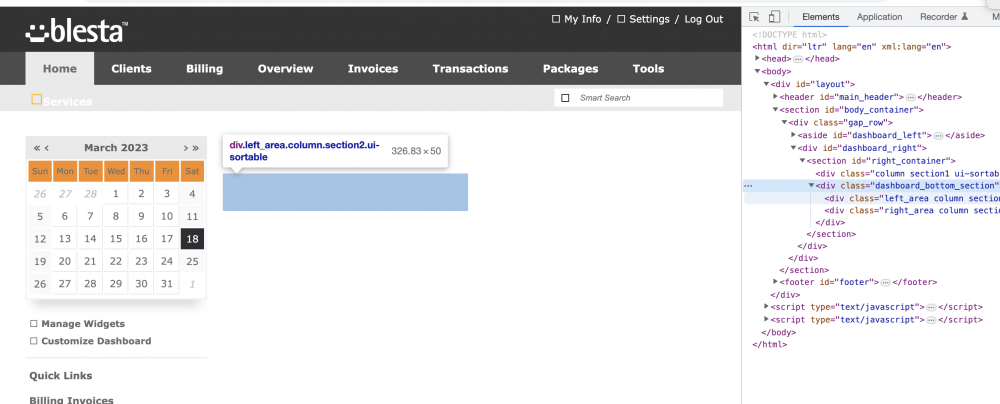Image resolution: width=1000 pixels, height=404 pixels.
Task: Click the Blesta logo
Action: click(x=77, y=31)
